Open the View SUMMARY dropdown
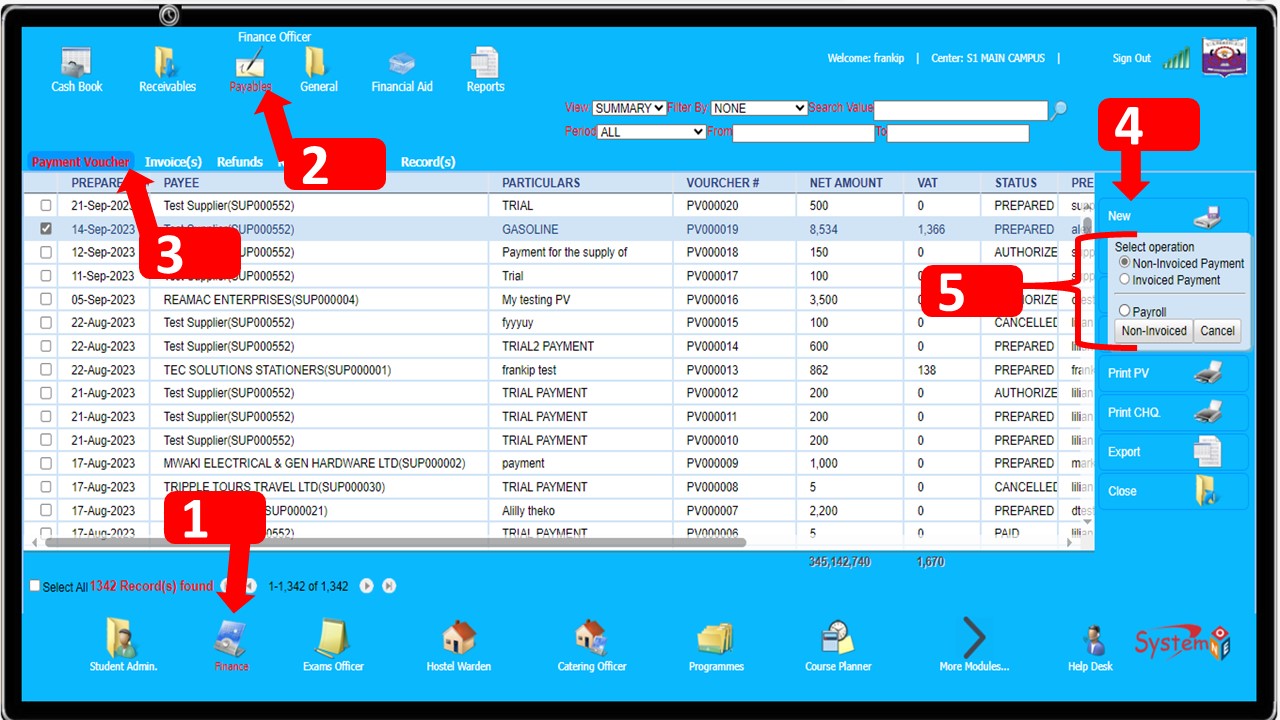Viewport: 1280px width, 720px height. pyautogui.click(x=629, y=108)
